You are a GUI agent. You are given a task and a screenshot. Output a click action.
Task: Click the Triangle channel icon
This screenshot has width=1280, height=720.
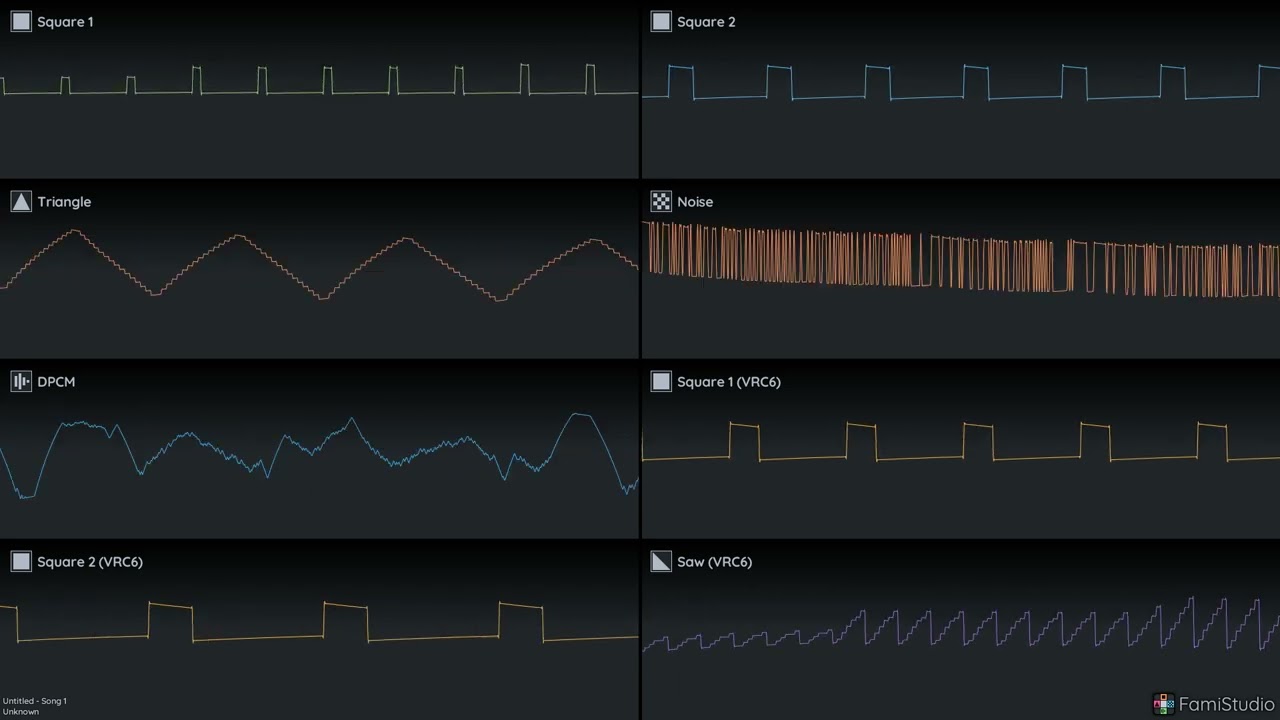click(x=21, y=201)
